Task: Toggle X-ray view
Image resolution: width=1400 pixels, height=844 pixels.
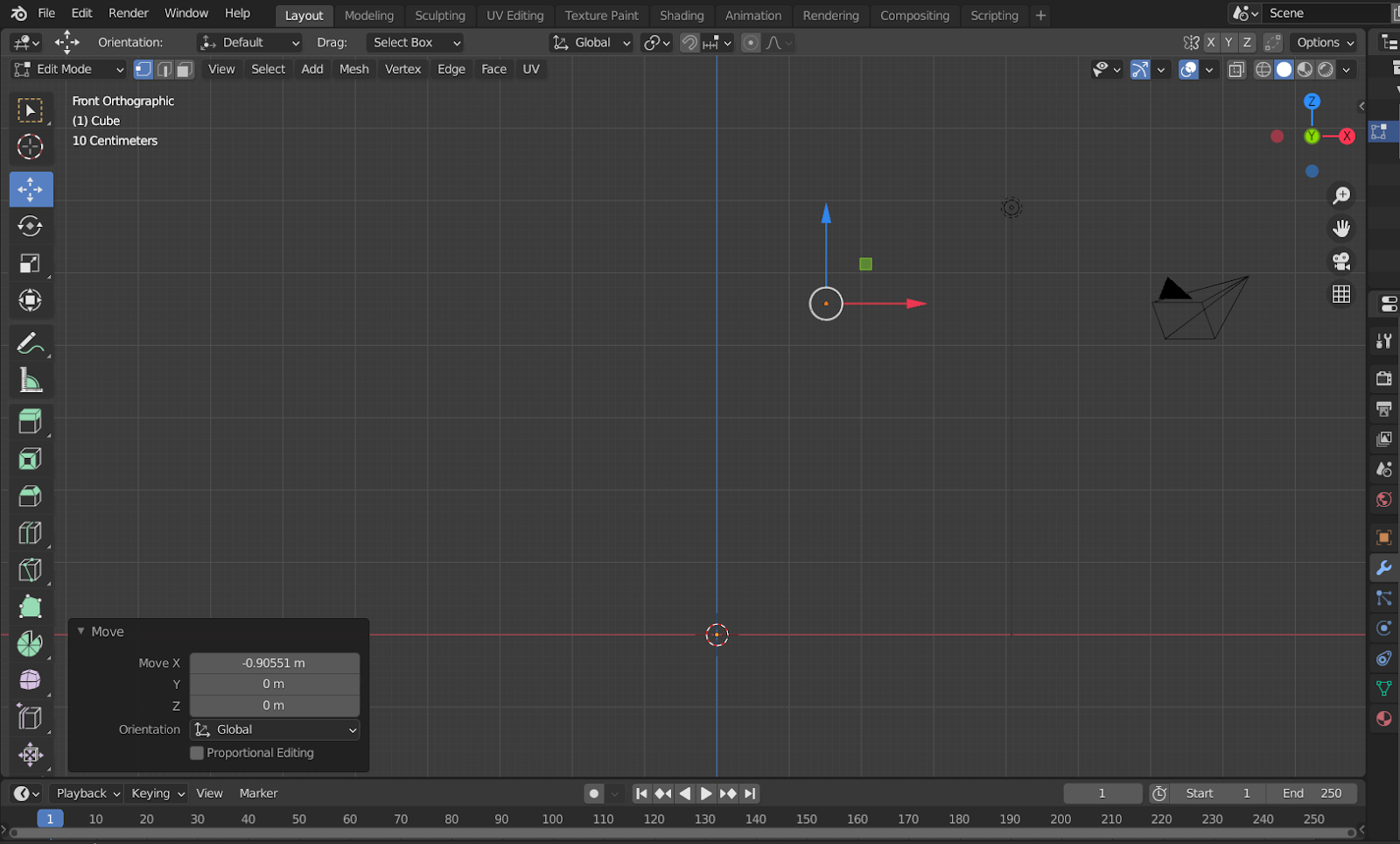Action: coord(1236,69)
